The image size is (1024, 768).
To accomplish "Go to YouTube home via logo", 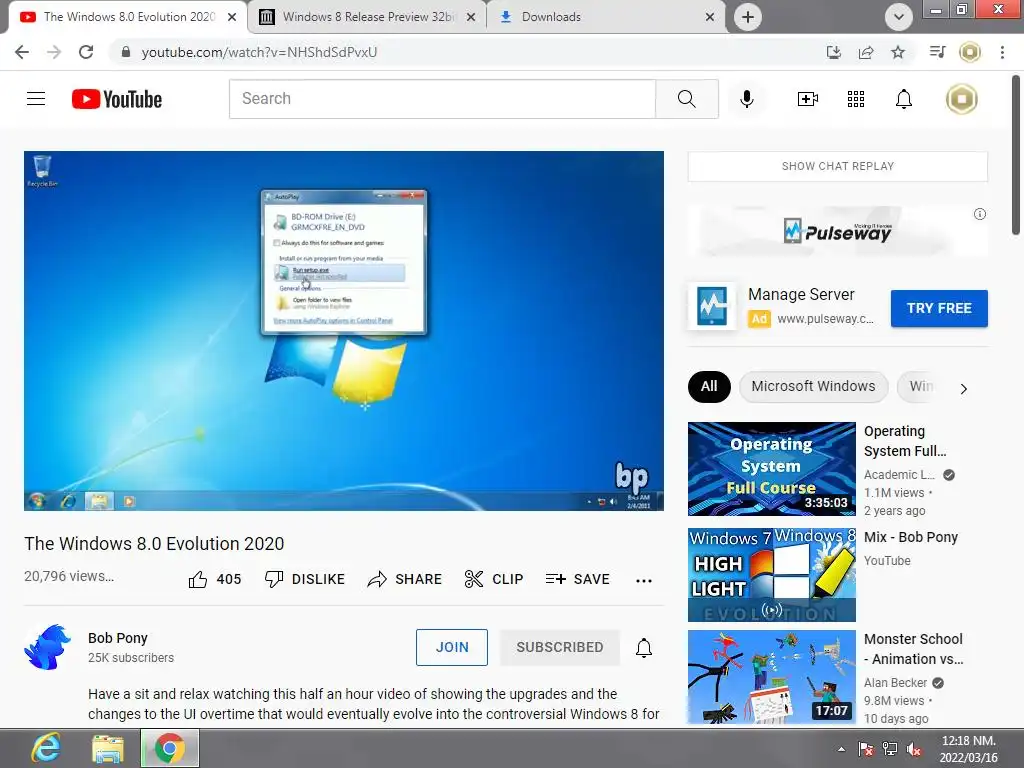I will [x=117, y=99].
